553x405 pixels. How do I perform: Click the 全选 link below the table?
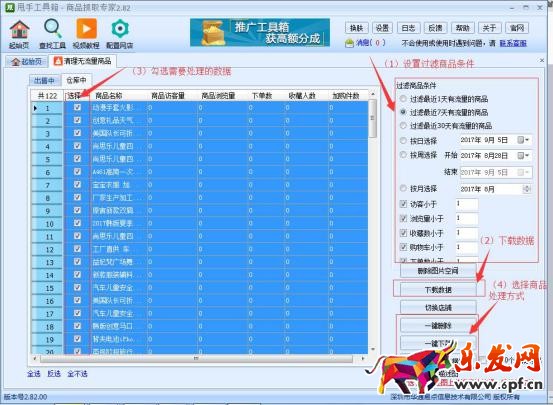tap(34, 374)
